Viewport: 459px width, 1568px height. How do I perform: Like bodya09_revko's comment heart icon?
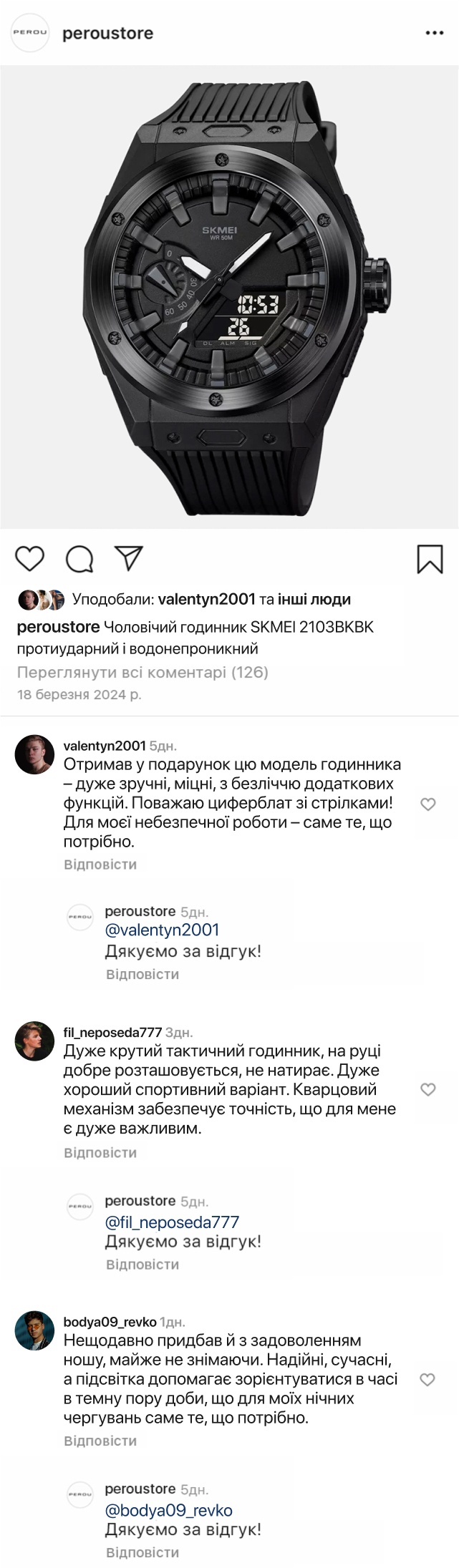(x=427, y=1379)
